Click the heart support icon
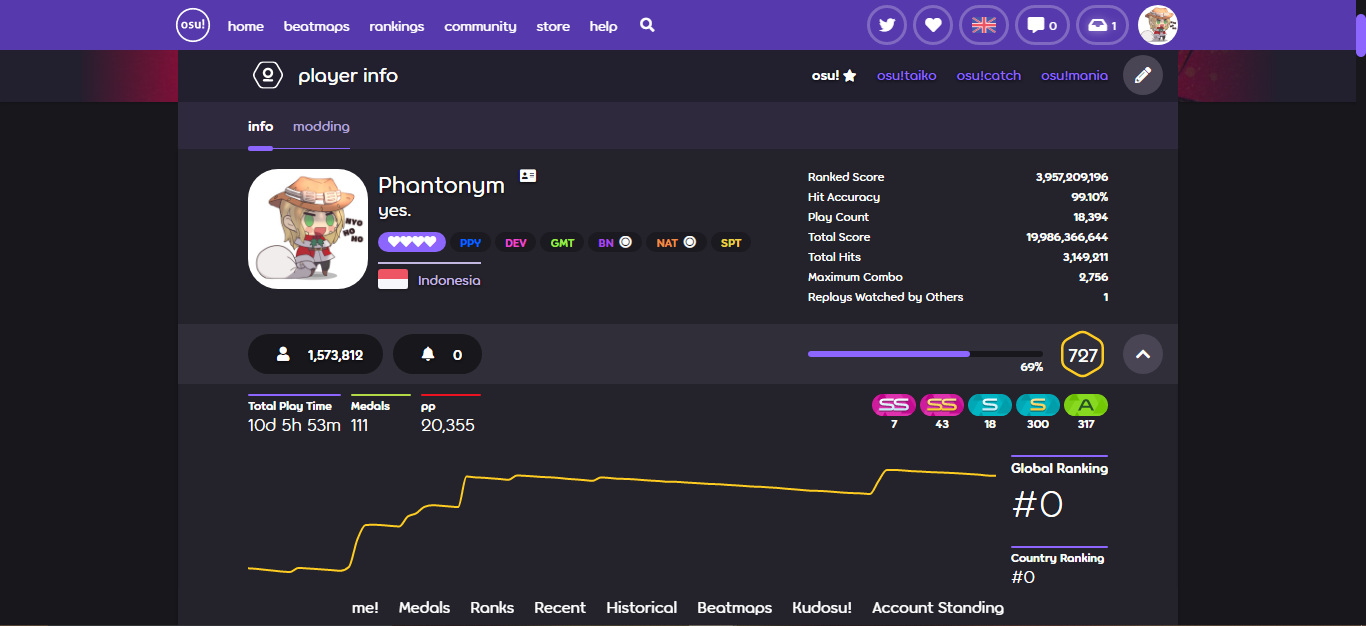This screenshot has height=626, width=1366. [x=933, y=25]
